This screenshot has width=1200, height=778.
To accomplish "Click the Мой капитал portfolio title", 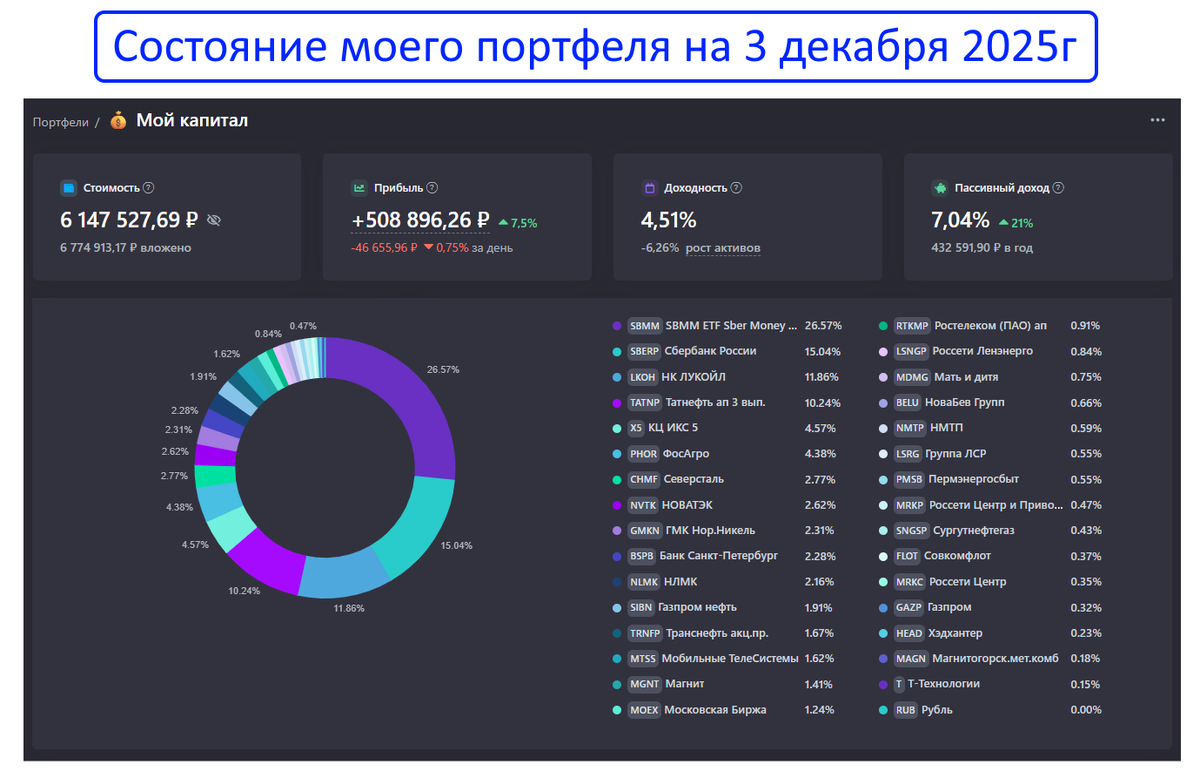I will (192, 121).
